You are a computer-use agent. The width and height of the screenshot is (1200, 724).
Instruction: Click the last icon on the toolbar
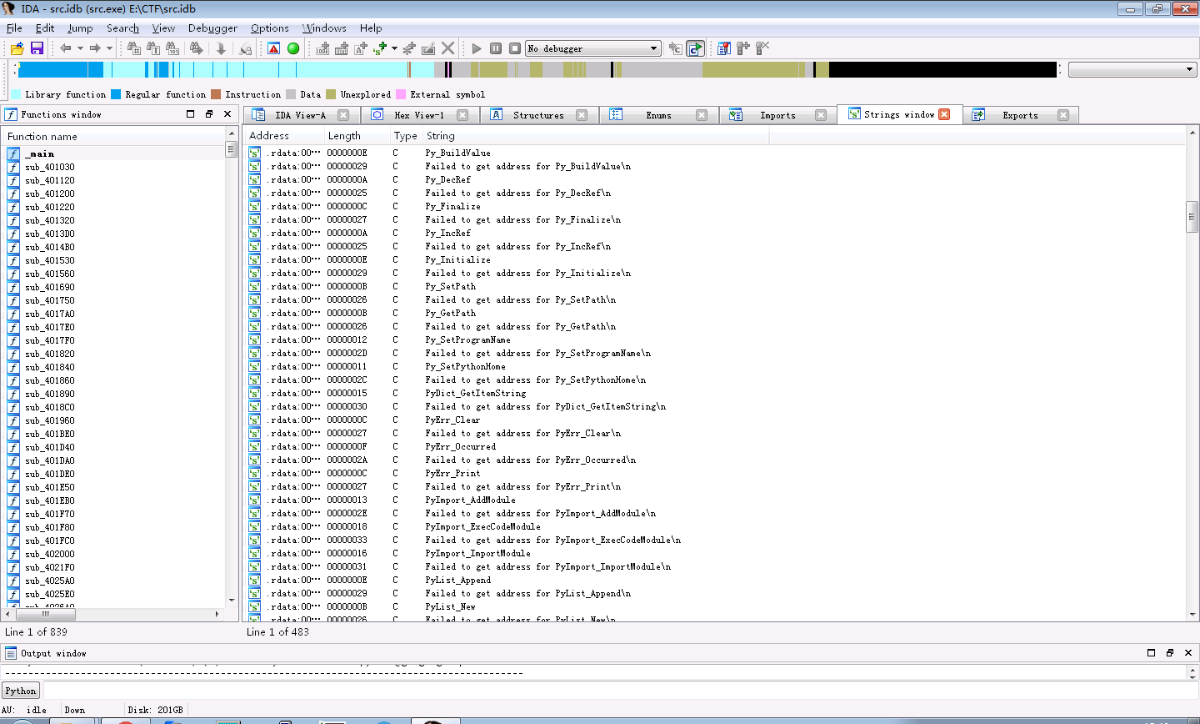(x=763, y=48)
